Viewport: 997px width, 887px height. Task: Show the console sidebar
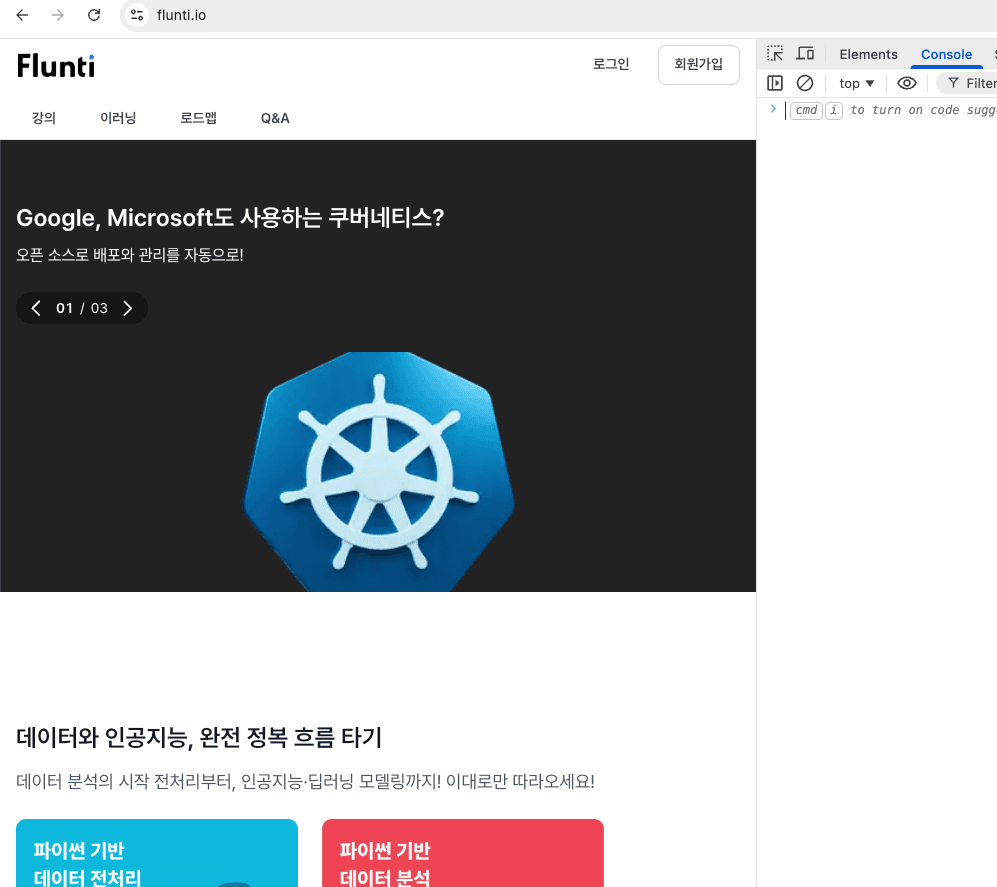coord(775,83)
